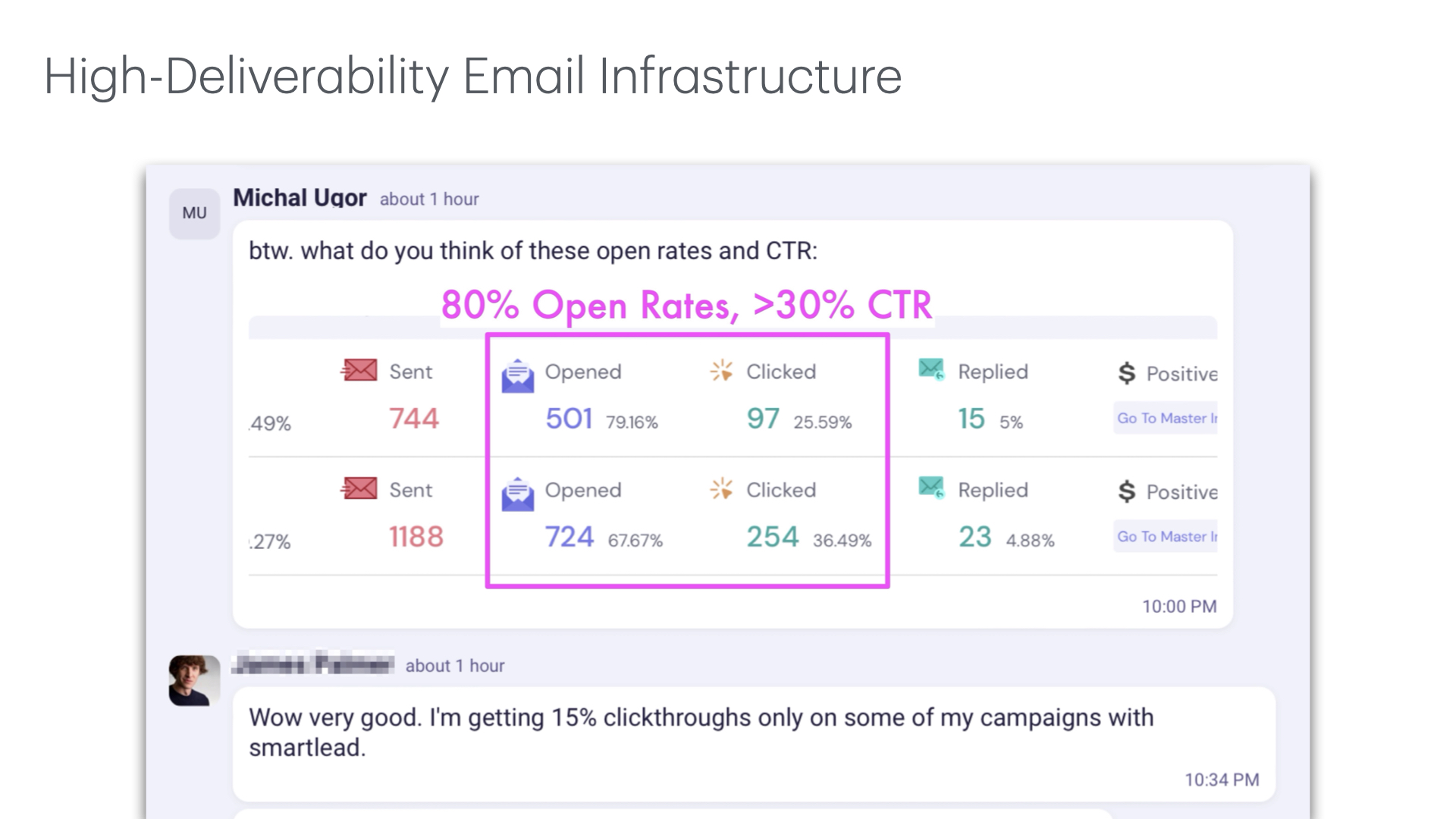
Task: Click the Positive dollar icon in first row
Action: [x=1127, y=372]
